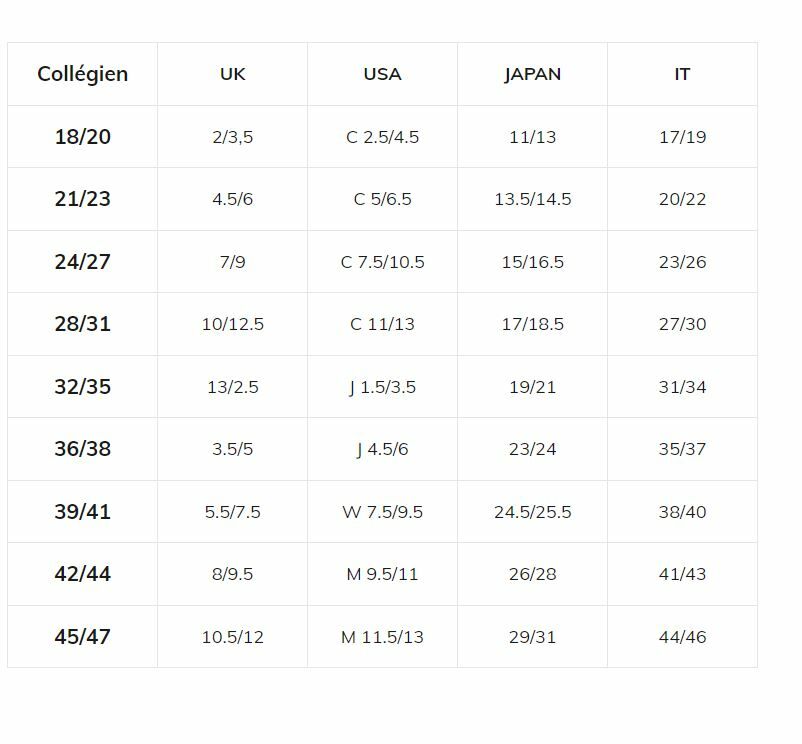Image resolution: width=802 pixels, height=744 pixels.
Task: Click the Collégien column header
Action: [82, 74]
